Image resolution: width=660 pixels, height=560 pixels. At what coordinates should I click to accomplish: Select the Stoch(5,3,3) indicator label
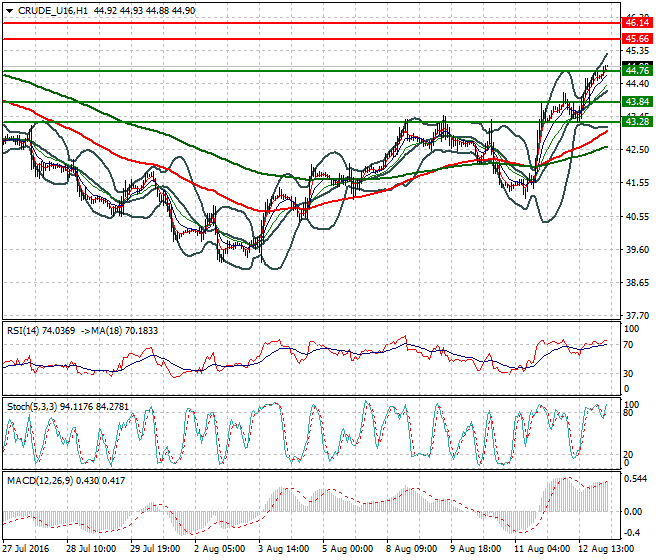[x=32, y=407]
